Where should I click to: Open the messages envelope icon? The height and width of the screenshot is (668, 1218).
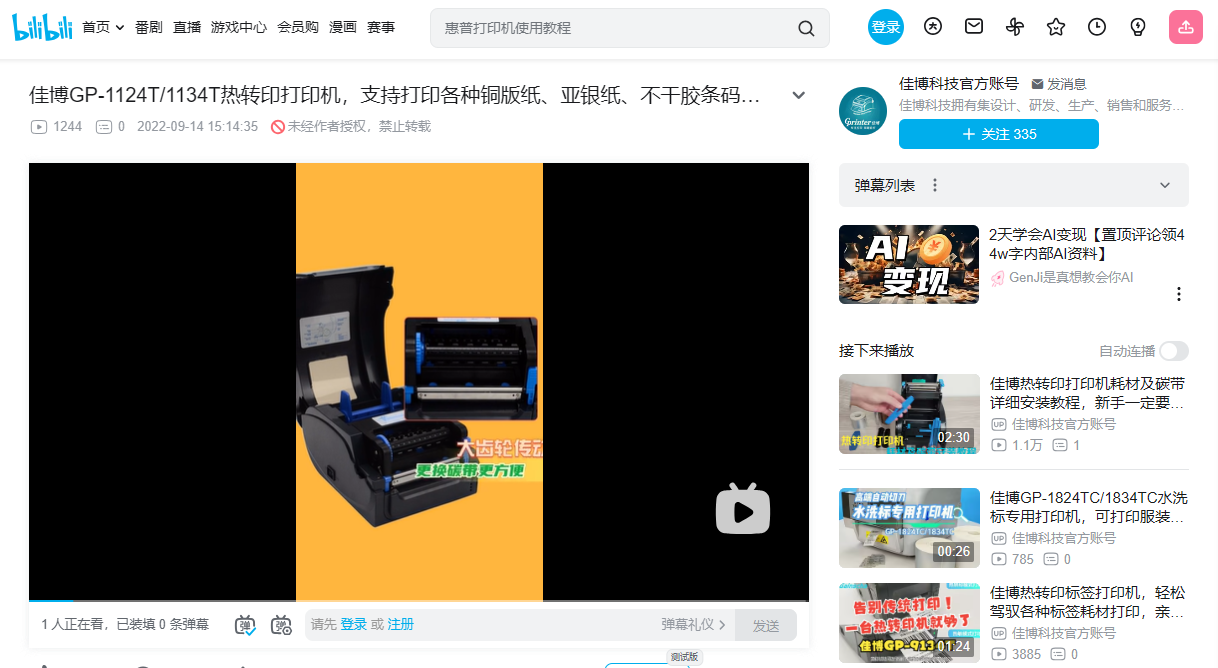coord(974,27)
